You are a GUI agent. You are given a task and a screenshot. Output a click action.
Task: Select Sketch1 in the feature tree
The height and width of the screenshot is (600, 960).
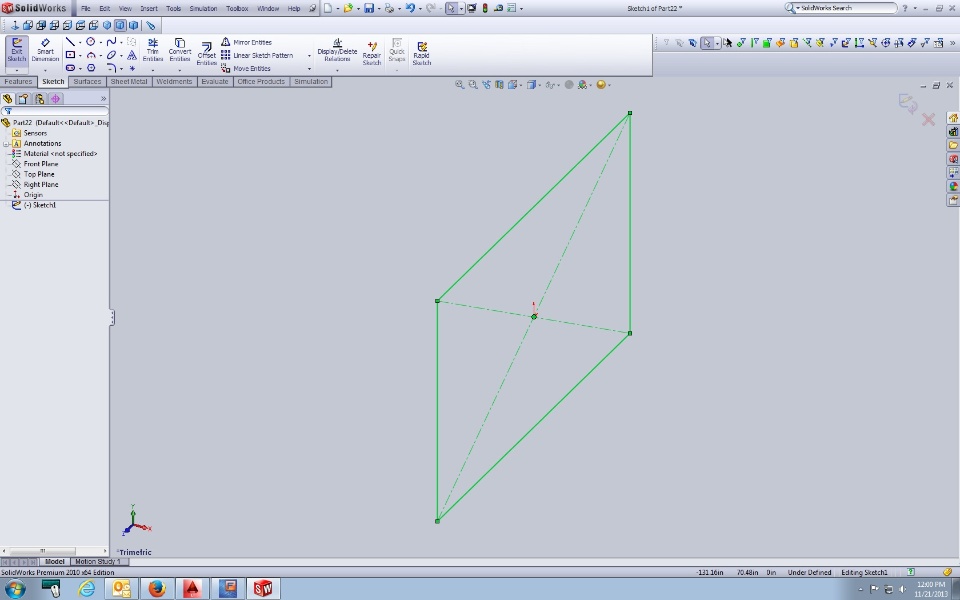[40, 206]
